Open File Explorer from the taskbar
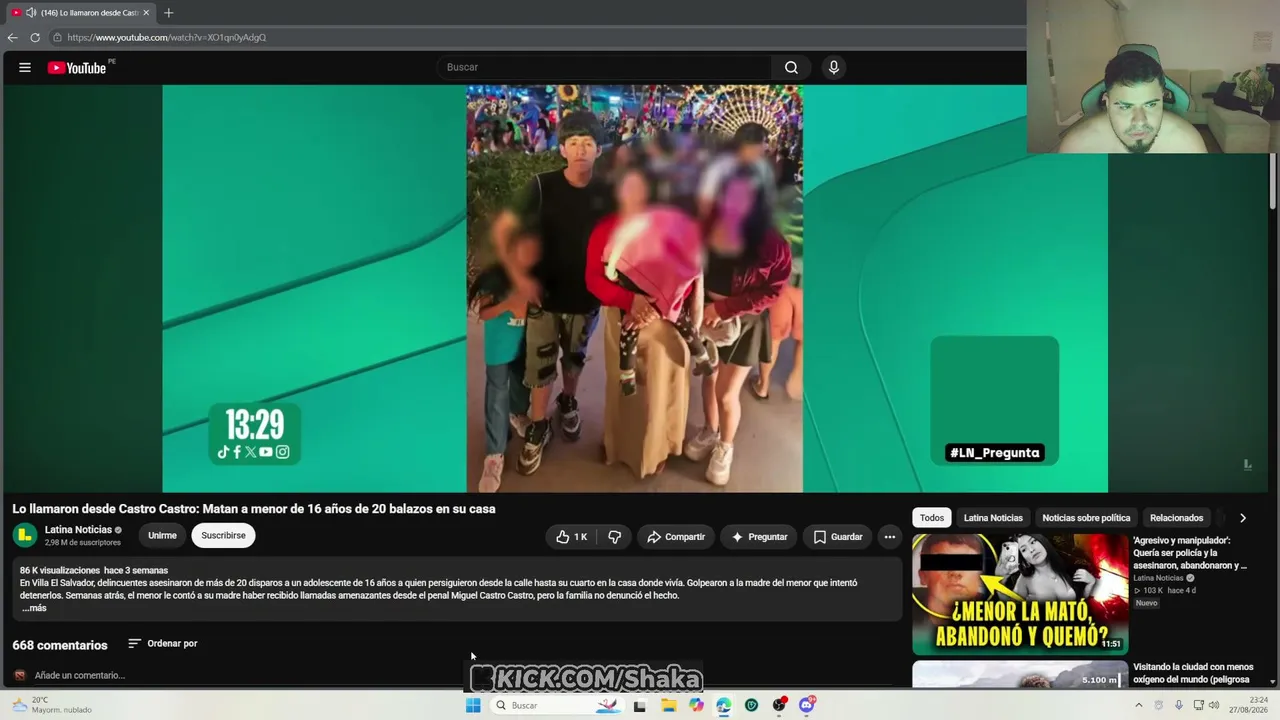This screenshot has height=720, width=1280. (x=668, y=705)
